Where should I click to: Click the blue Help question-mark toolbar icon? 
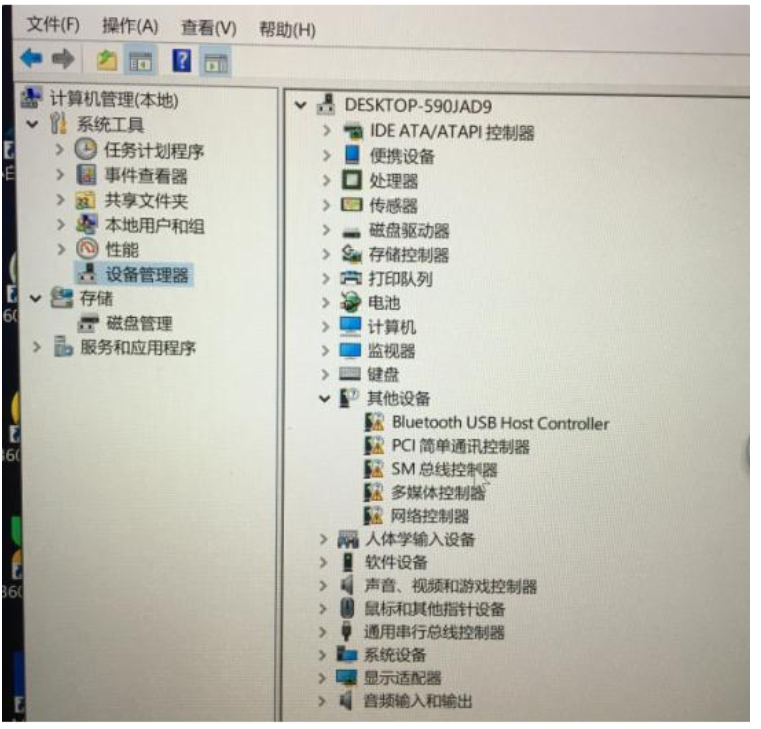182,61
